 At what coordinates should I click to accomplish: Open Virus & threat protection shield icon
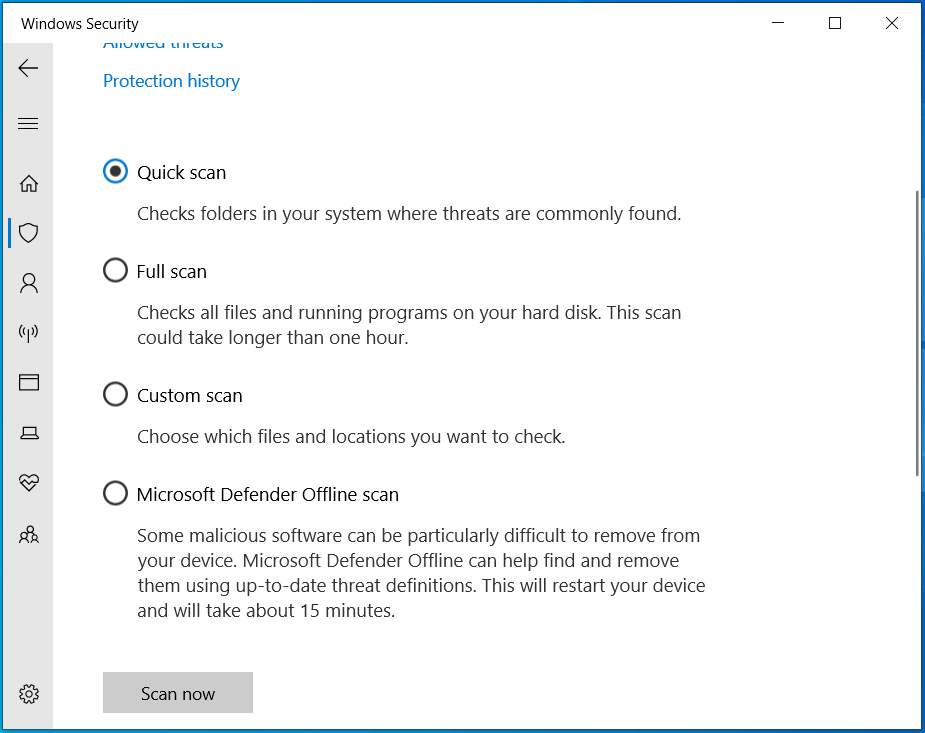[x=28, y=233]
